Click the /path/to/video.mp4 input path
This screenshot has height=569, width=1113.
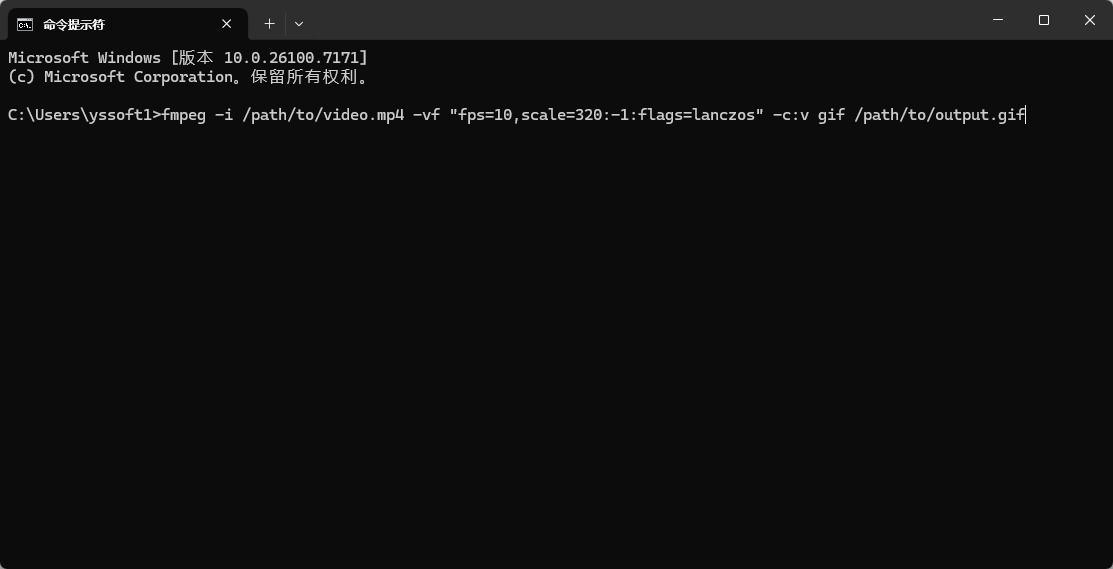tap(323, 115)
